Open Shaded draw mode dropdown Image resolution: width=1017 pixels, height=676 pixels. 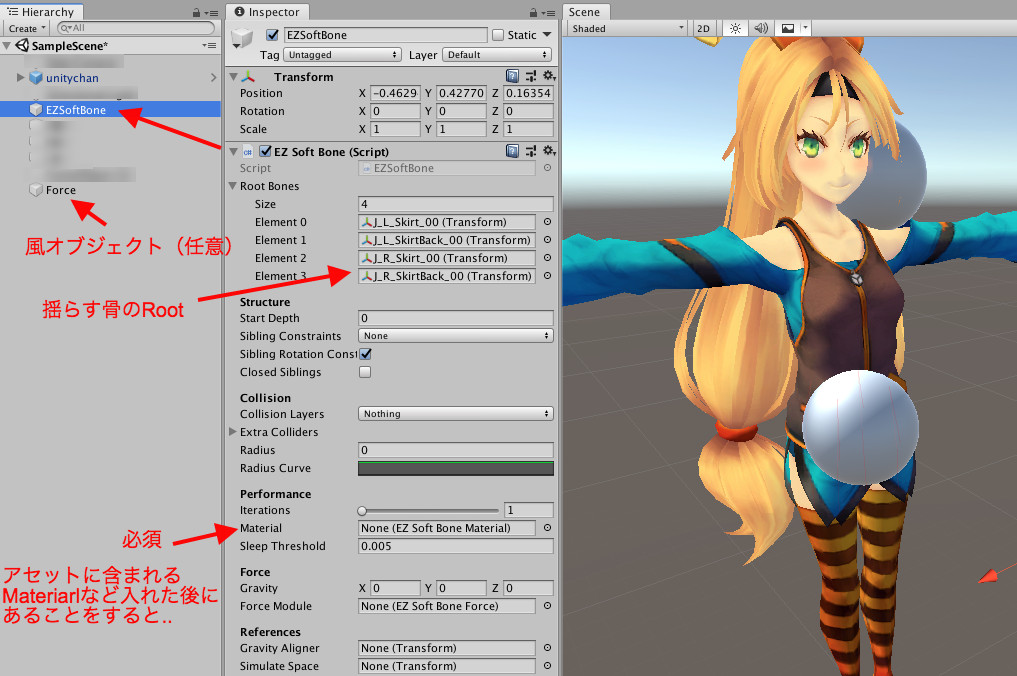pos(627,29)
